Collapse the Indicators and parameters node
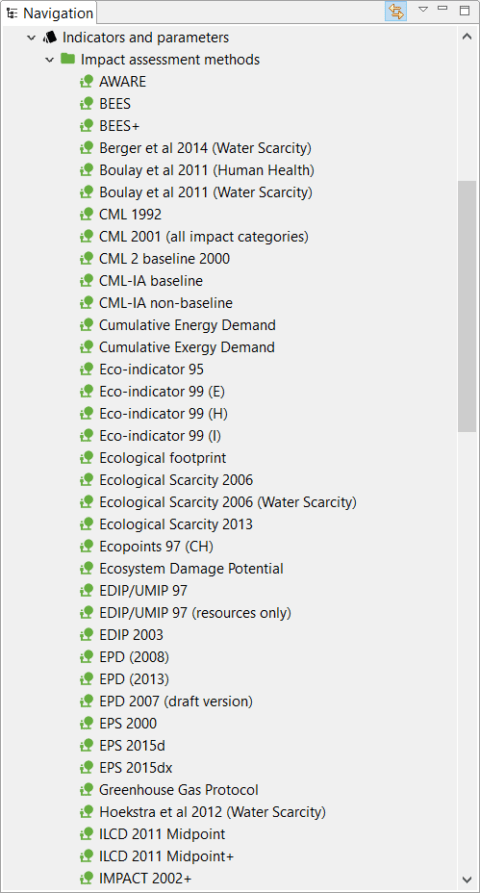 click(x=31, y=38)
